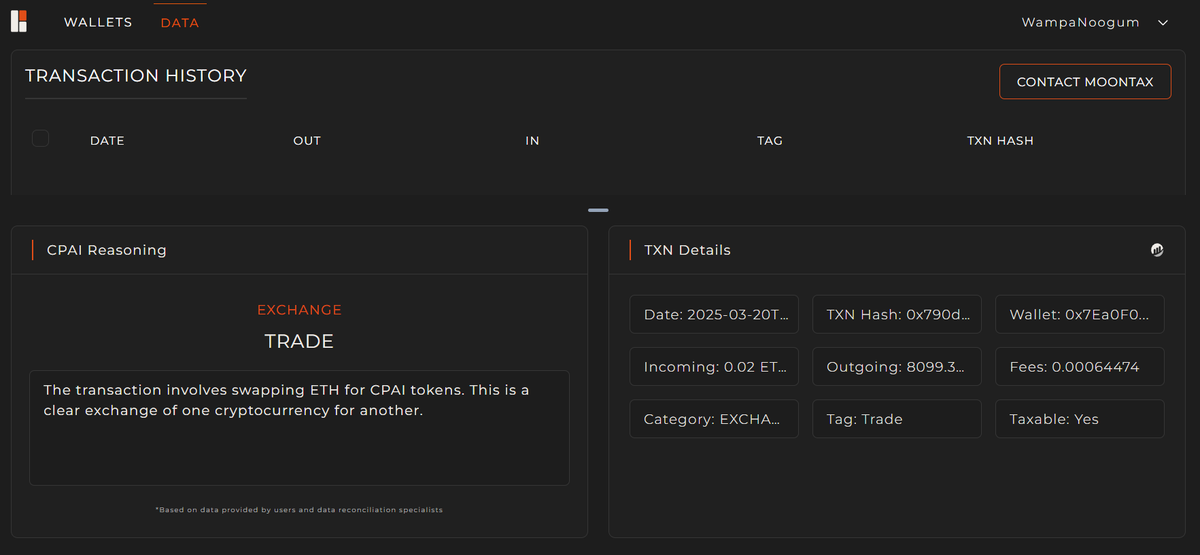Toggle the select-all transactions checkbox
1200x555 pixels.
click(x=41, y=139)
